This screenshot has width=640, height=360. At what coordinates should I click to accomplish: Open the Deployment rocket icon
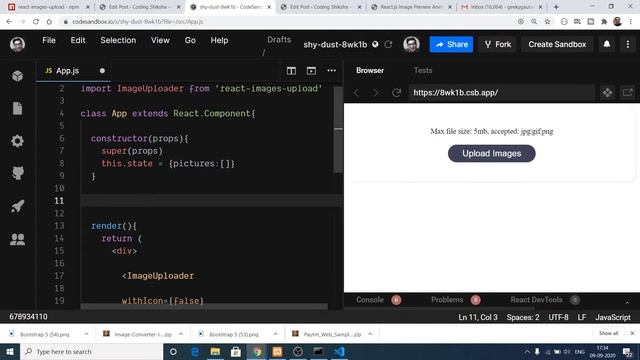point(17,206)
